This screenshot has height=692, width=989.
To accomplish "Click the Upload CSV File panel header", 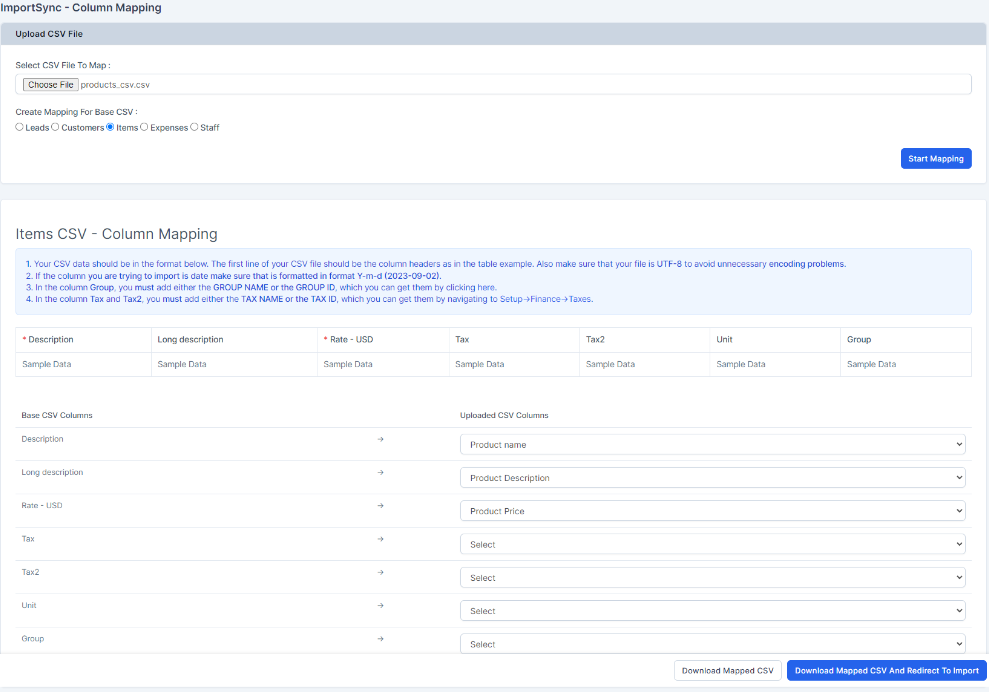I will coord(493,34).
